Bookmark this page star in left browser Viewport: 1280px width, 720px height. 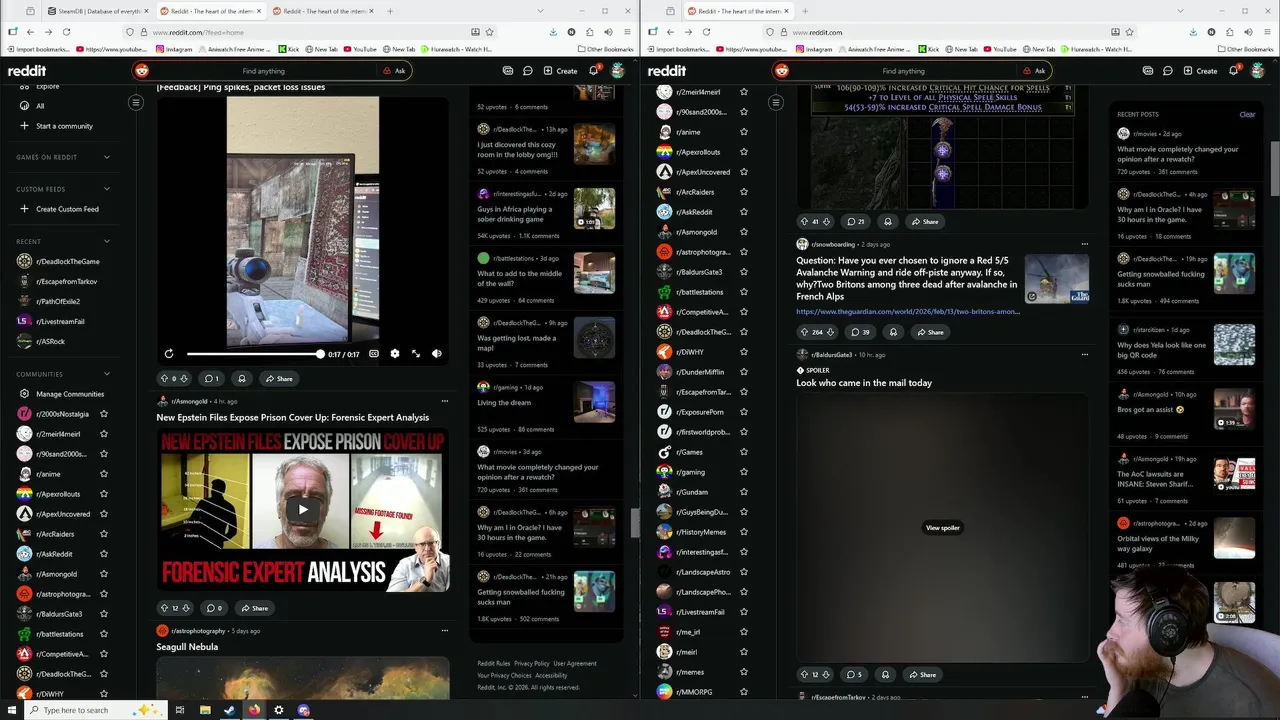(489, 32)
